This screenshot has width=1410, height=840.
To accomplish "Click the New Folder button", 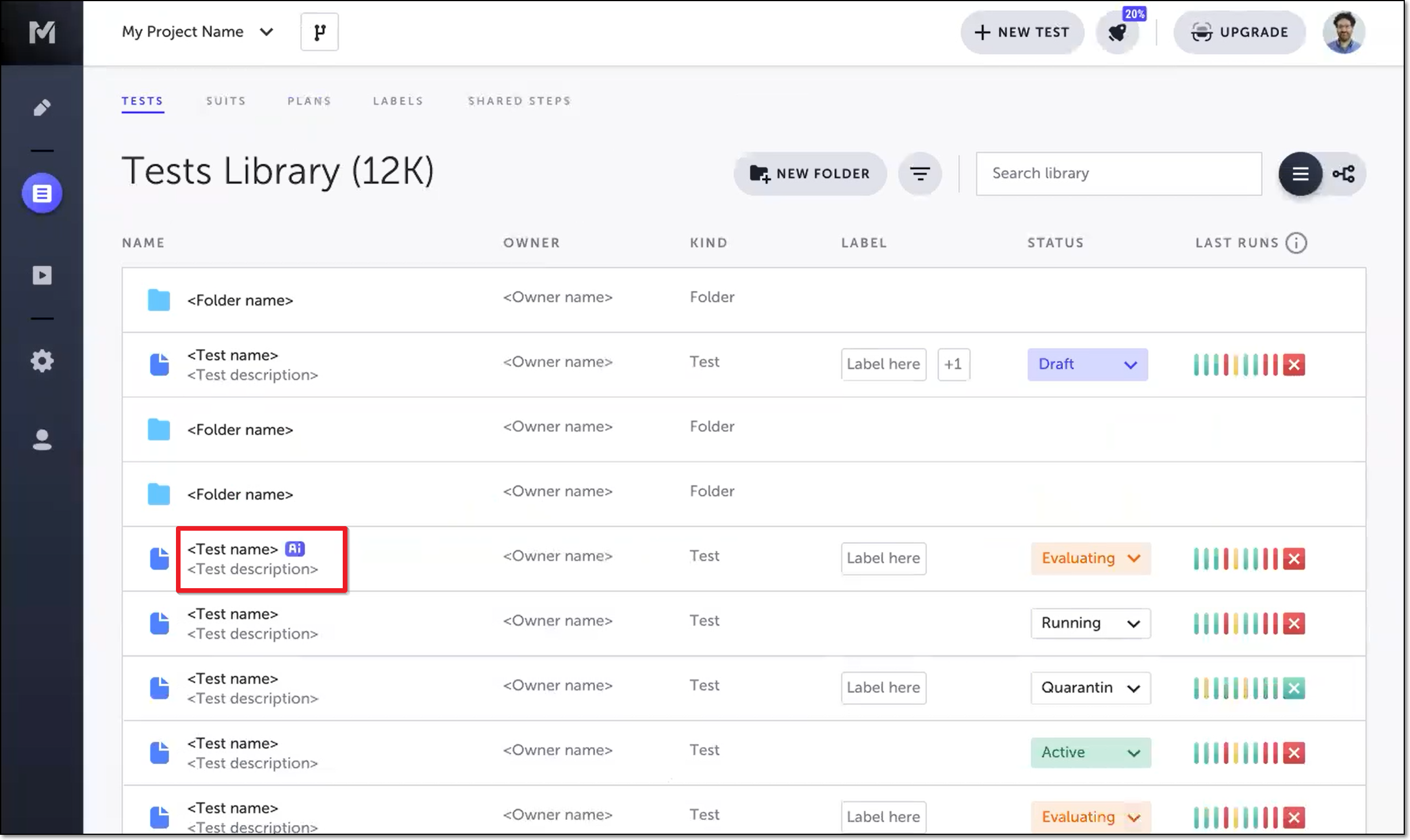I will pos(810,174).
